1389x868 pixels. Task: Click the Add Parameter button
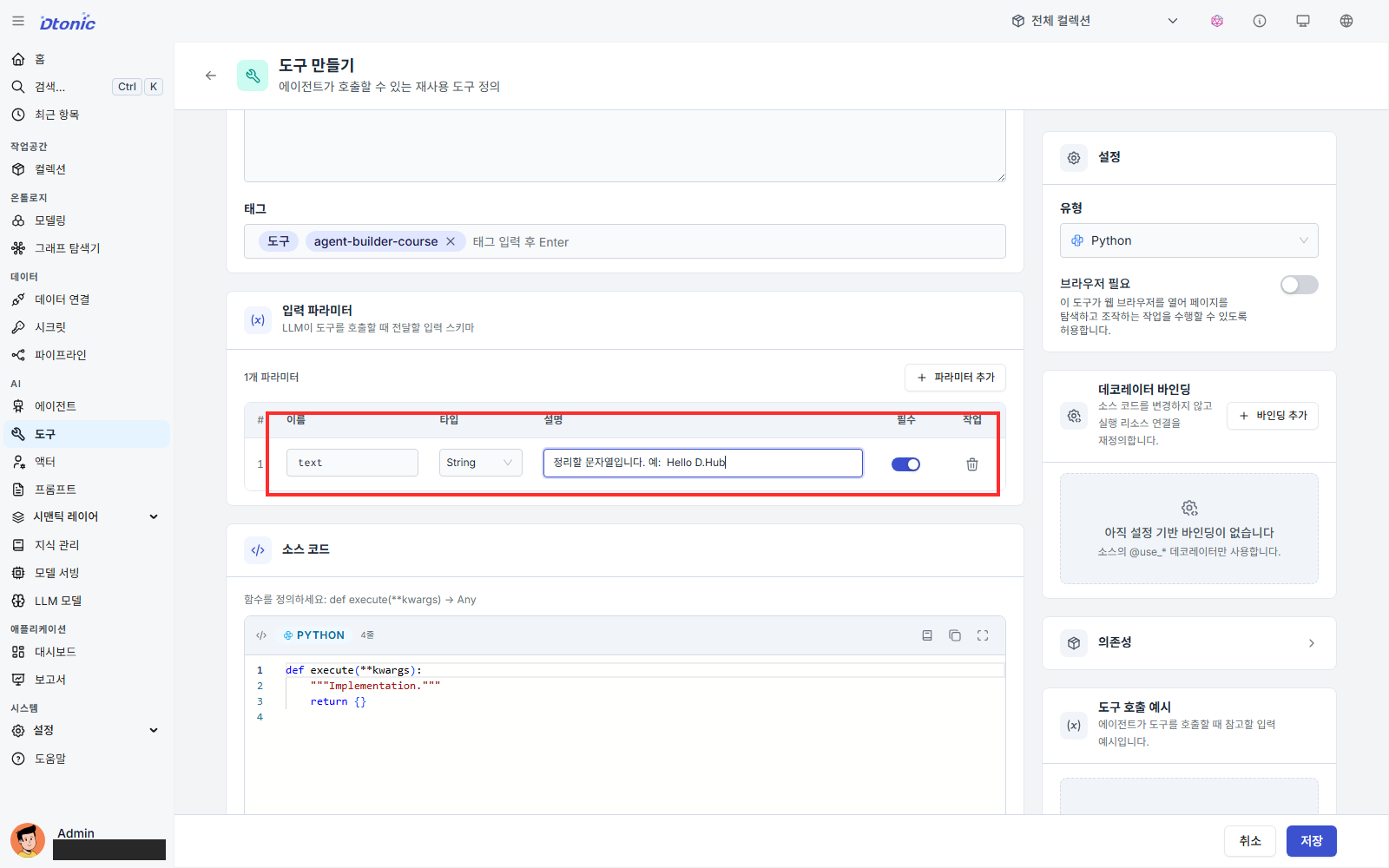[x=955, y=378]
